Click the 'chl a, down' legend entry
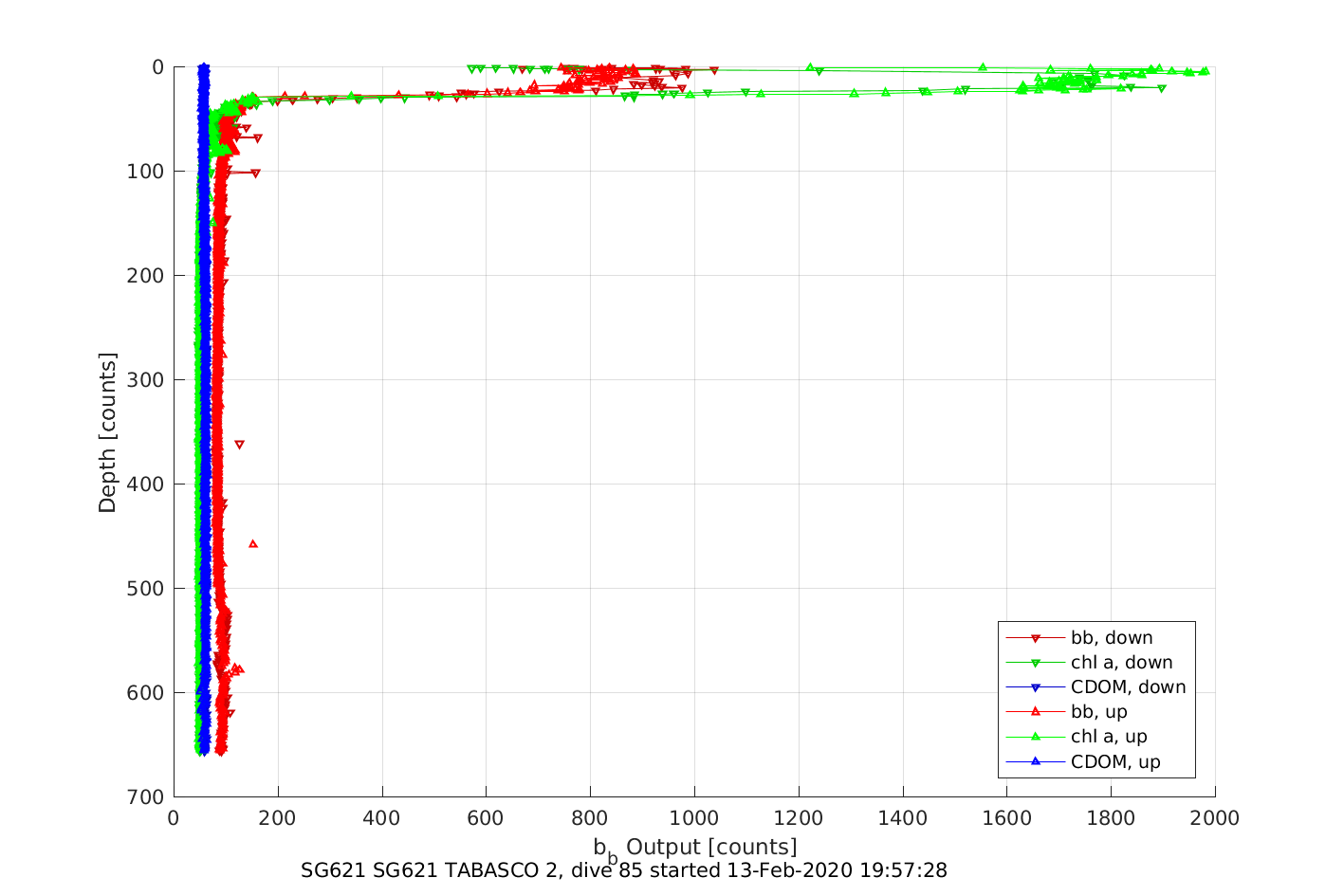The width and height of the screenshot is (1344, 896). pos(1089,663)
